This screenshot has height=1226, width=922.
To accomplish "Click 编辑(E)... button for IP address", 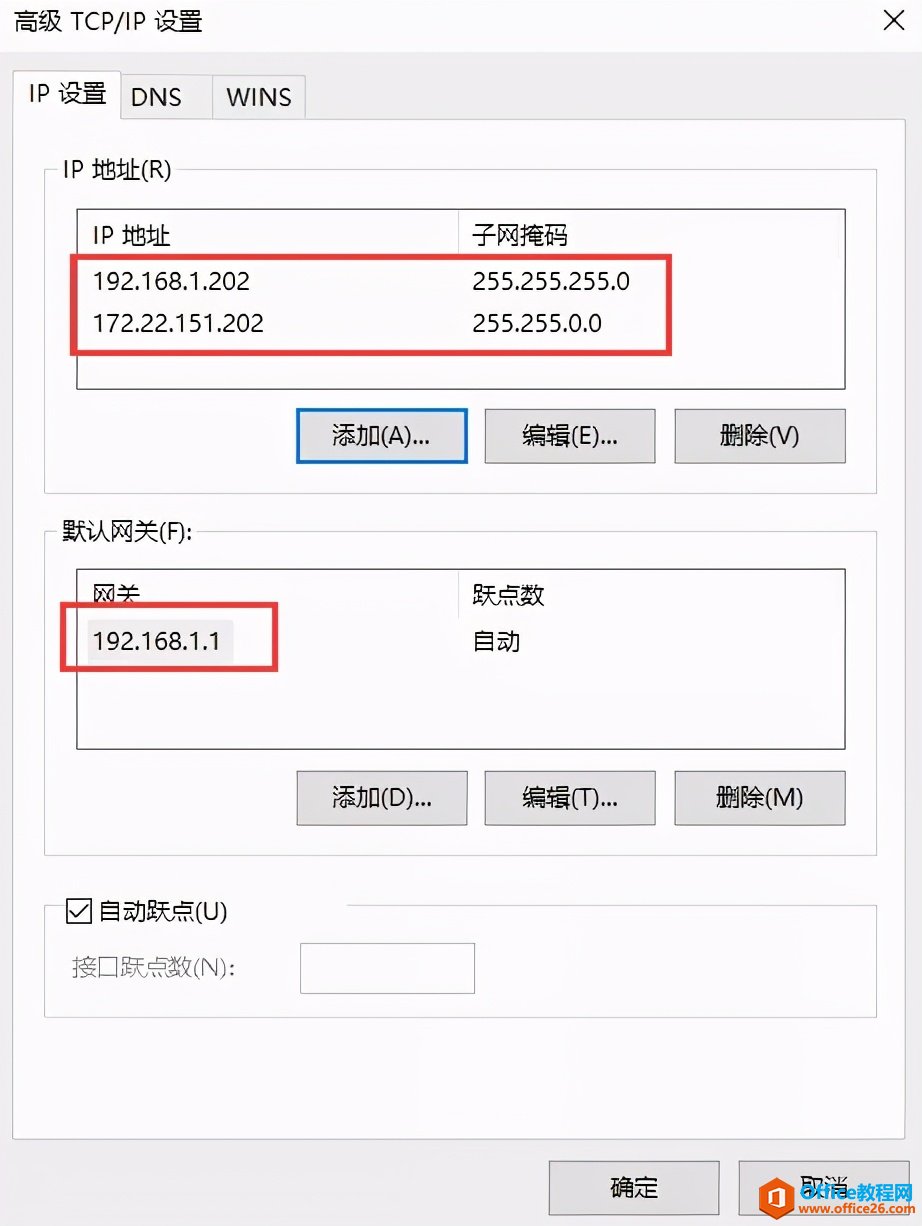I will tap(570, 435).
